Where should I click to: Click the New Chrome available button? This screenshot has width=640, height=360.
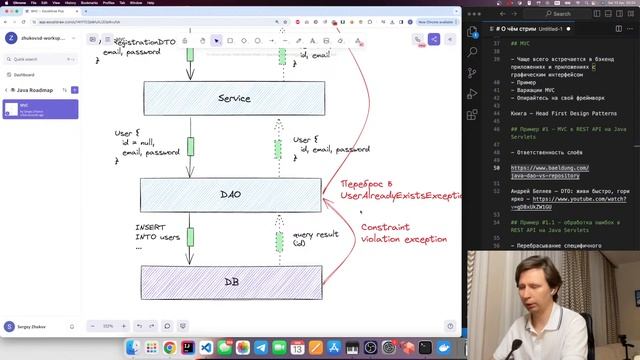[x=436, y=22]
